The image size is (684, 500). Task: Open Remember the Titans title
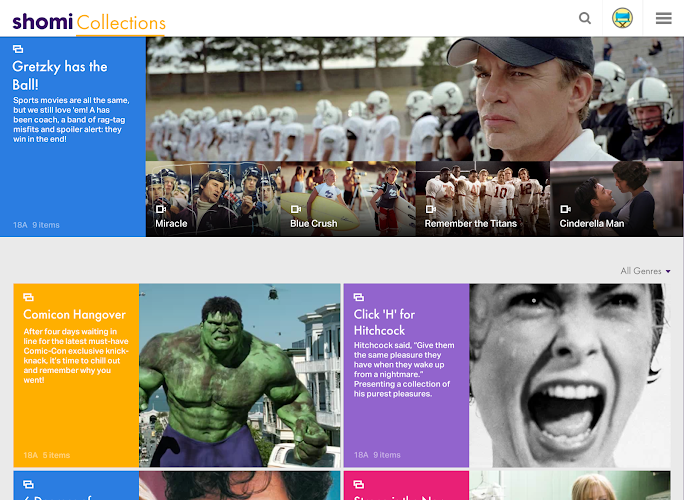pos(471,223)
